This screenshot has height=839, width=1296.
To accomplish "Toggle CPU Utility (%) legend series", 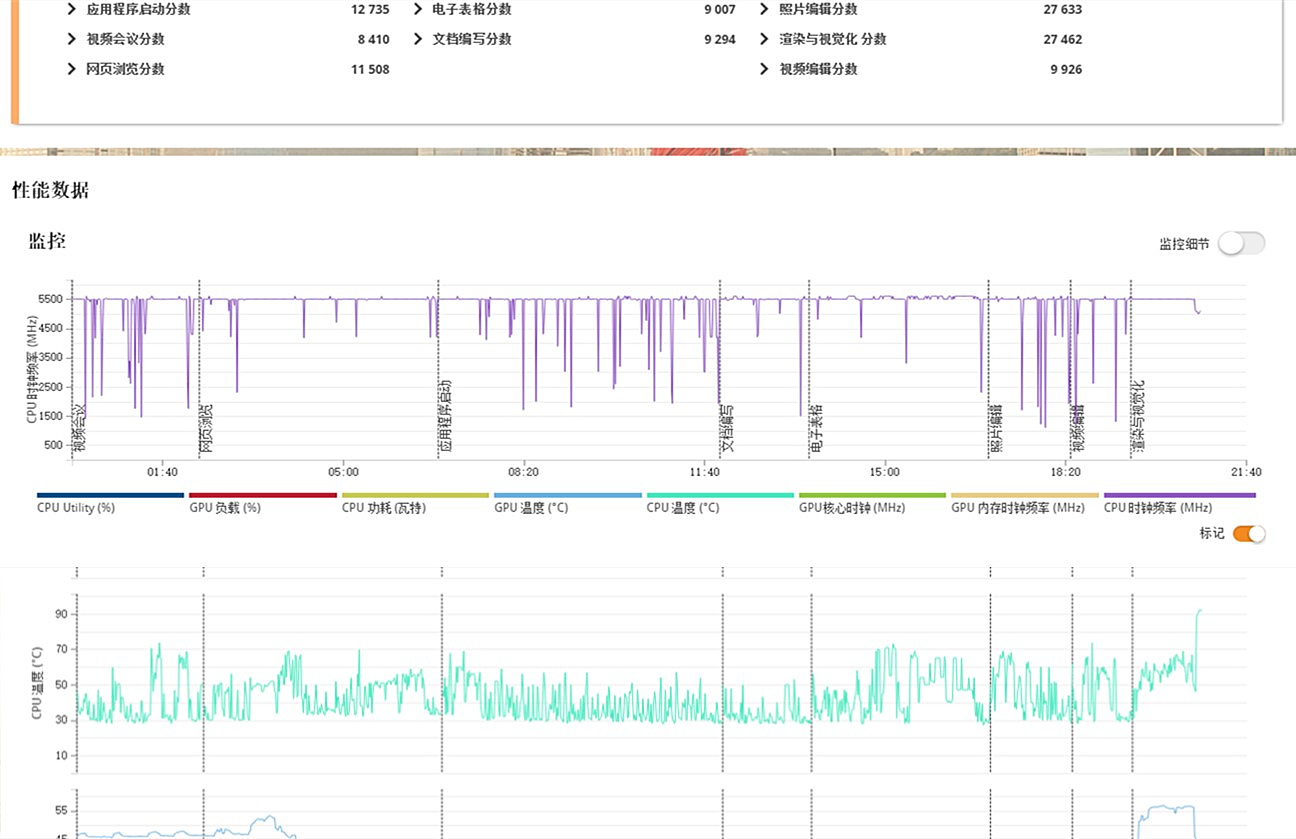I will click(76, 507).
